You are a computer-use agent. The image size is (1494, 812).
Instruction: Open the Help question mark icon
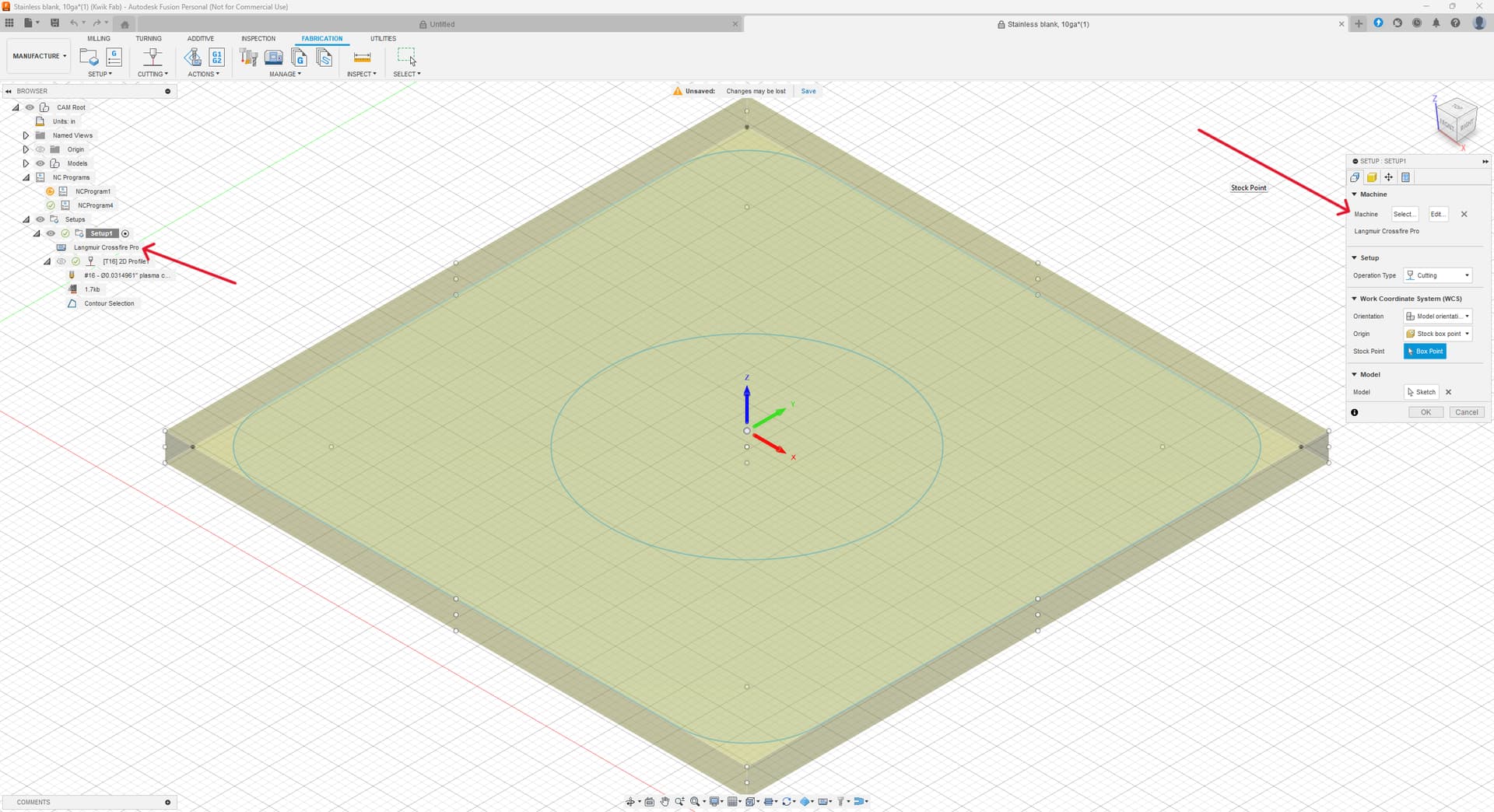point(1455,23)
